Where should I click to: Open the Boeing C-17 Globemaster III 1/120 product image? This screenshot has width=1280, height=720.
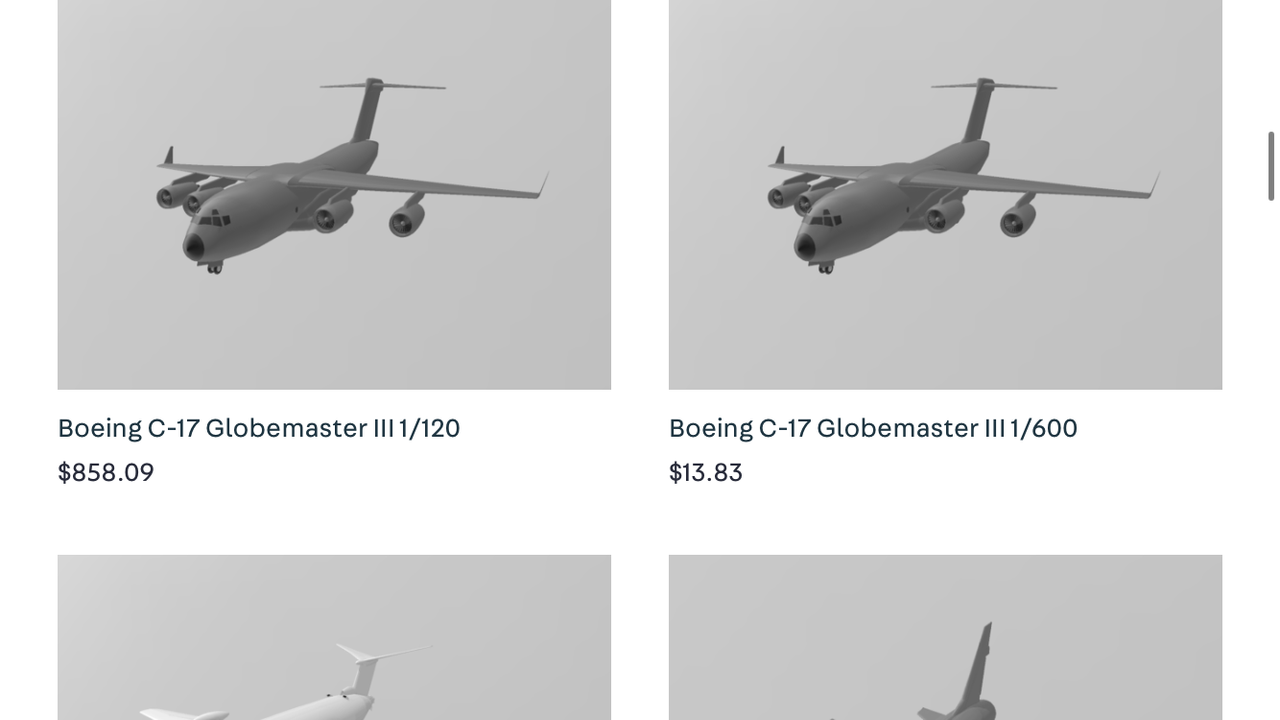[334, 195]
